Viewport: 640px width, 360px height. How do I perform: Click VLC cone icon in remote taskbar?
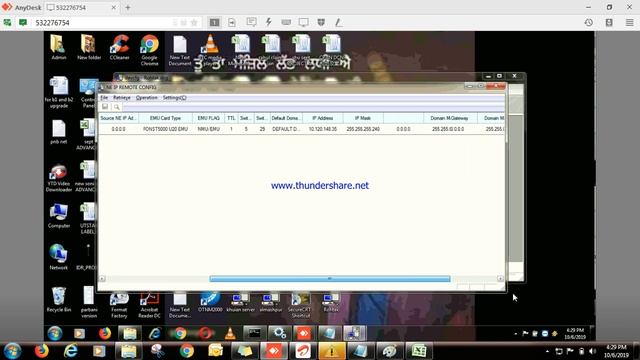(x=230, y=333)
